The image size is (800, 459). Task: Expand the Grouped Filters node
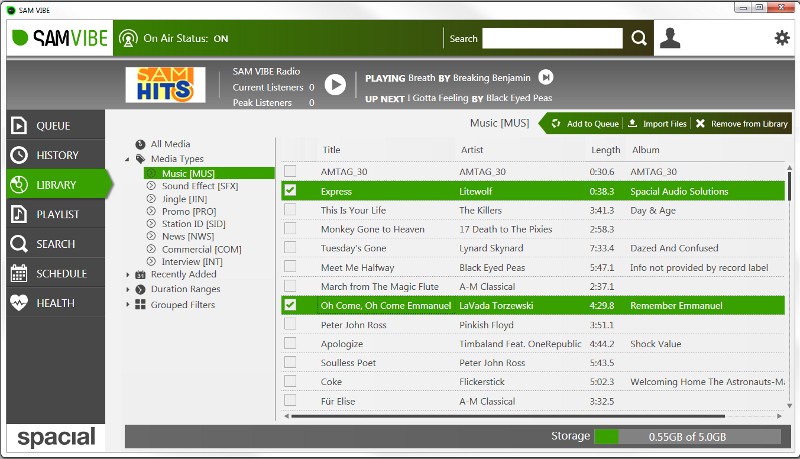point(128,304)
